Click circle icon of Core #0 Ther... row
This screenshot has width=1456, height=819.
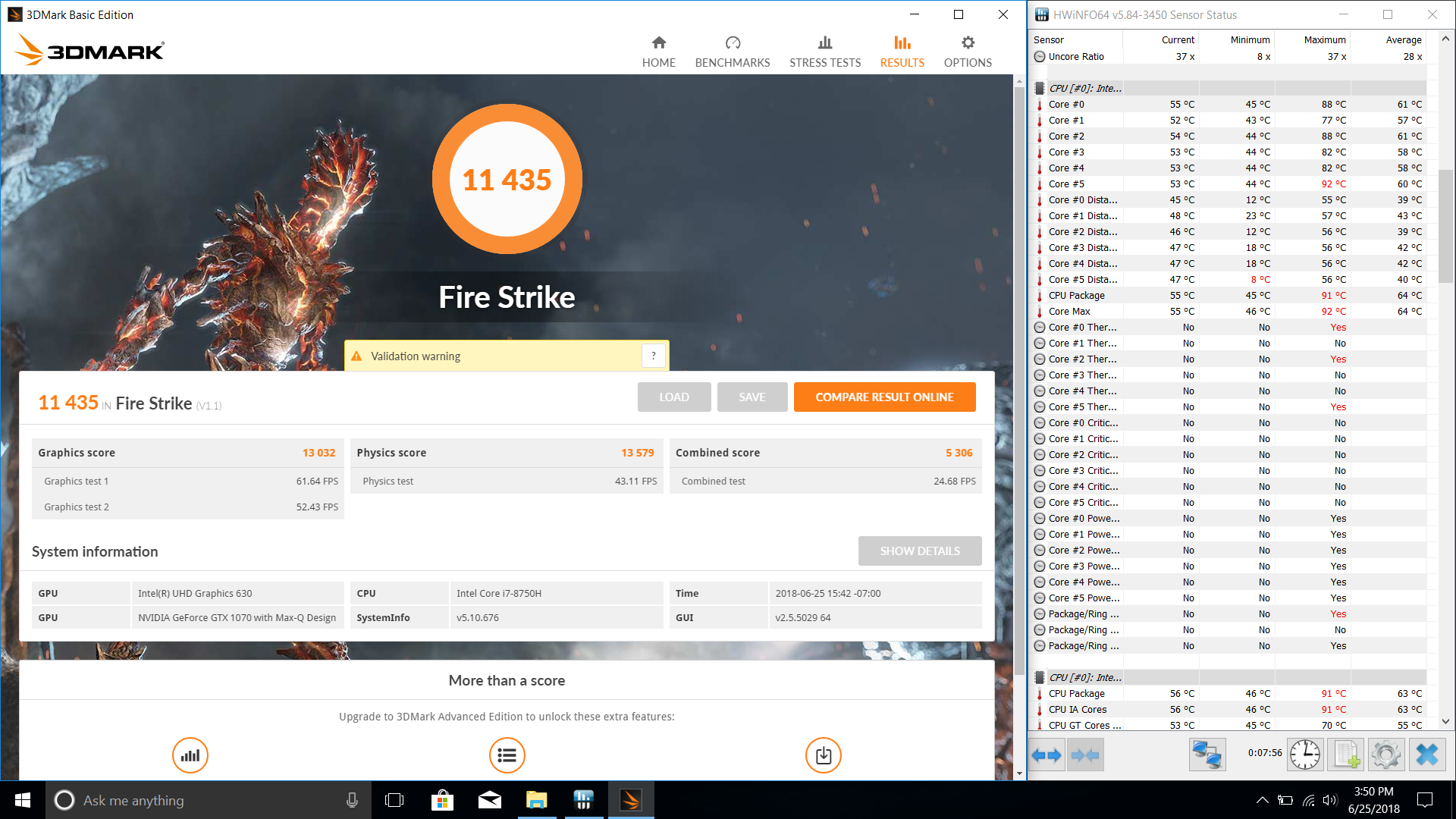(x=1040, y=328)
